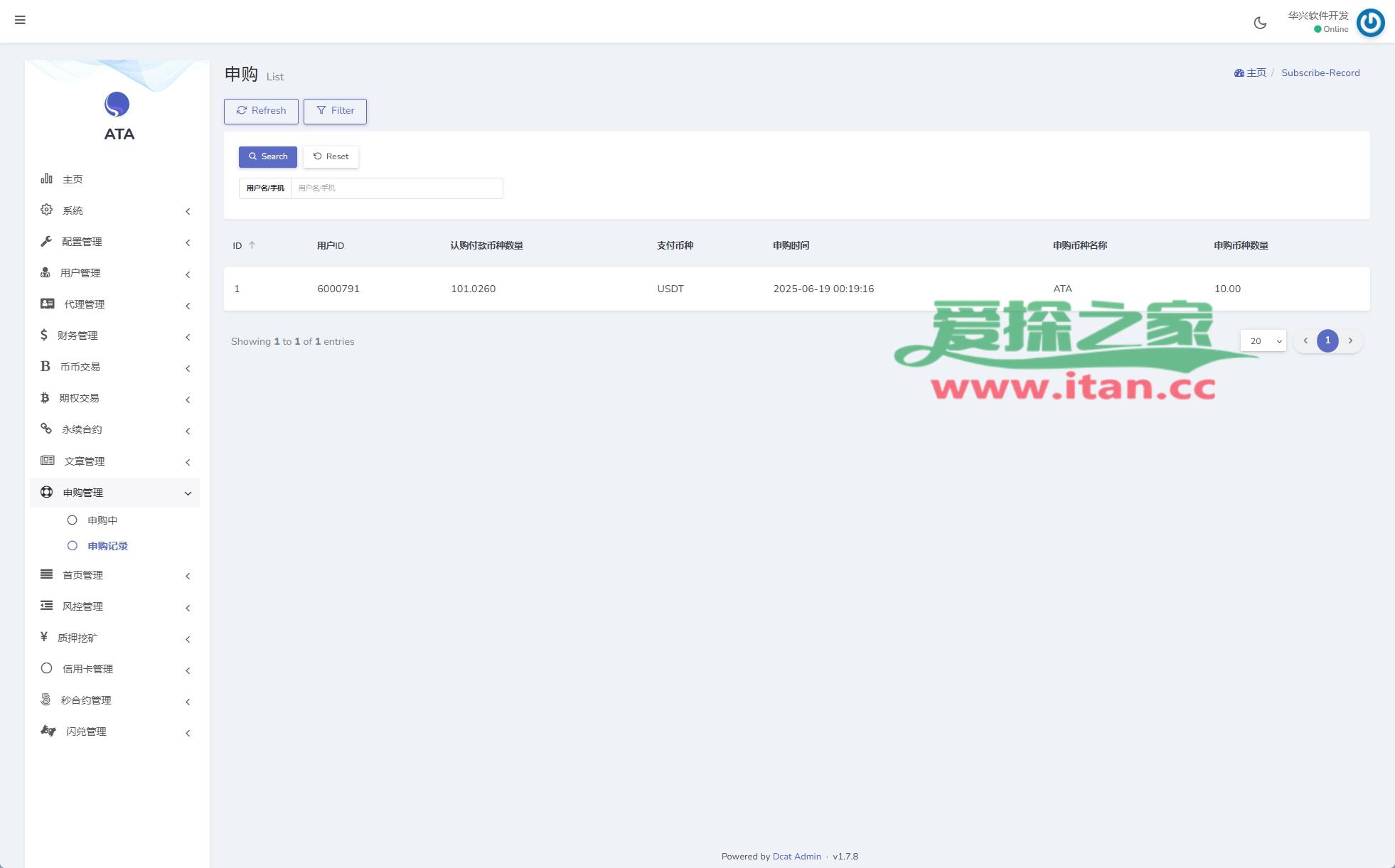The width and height of the screenshot is (1395, 868).
Task: Click the 主页 bar chart icon
Action: click(x=46, y=178)
